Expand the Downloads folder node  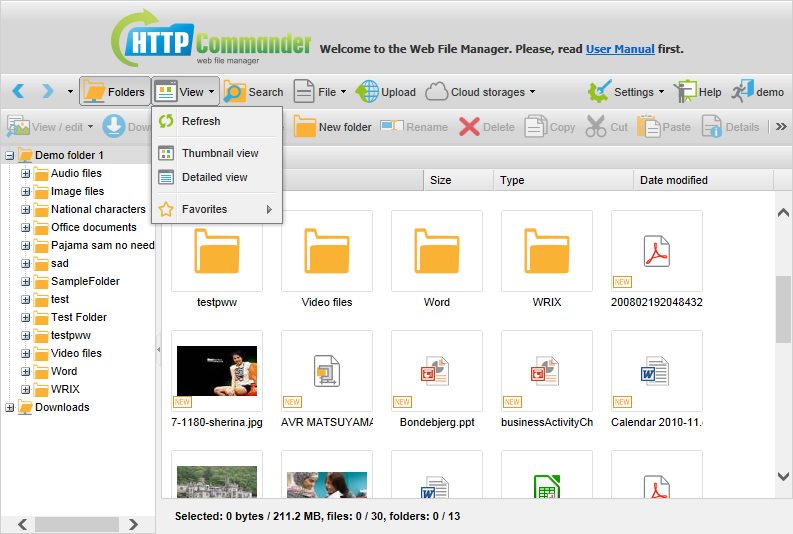tap(10, 407)
